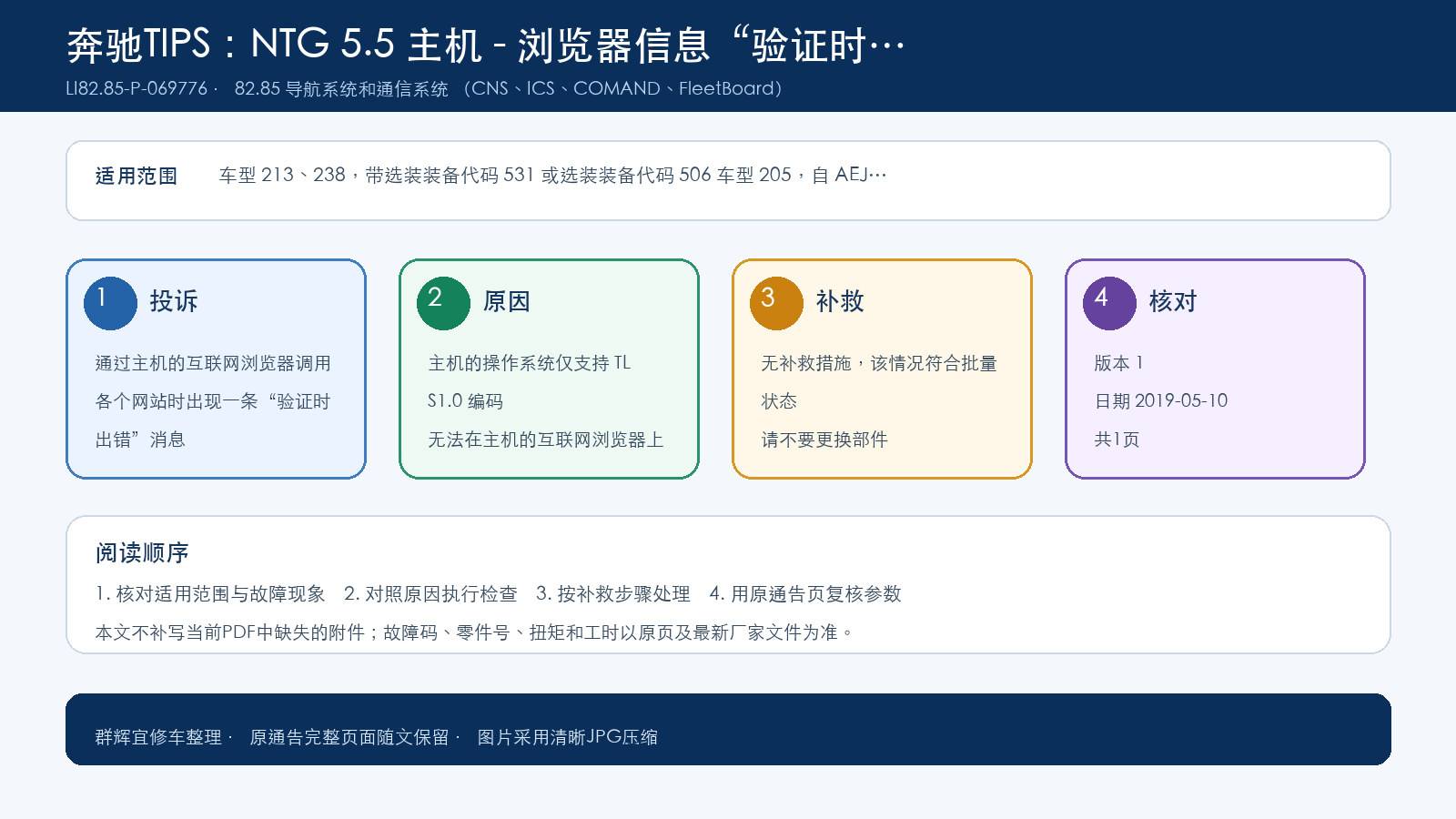The image size is (1456, 819).
Task: Select the 补救 card heading
Action: 840,301
